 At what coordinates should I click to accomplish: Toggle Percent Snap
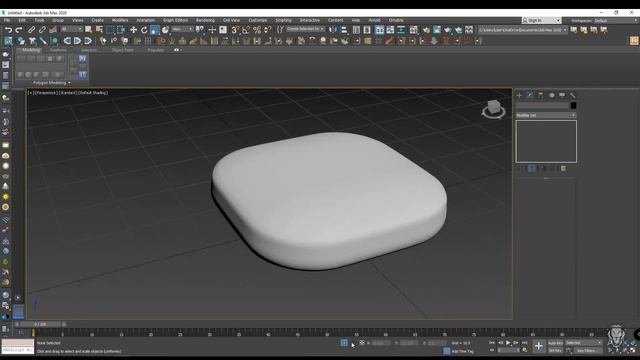pyautogui.click(x=257, y=30)
